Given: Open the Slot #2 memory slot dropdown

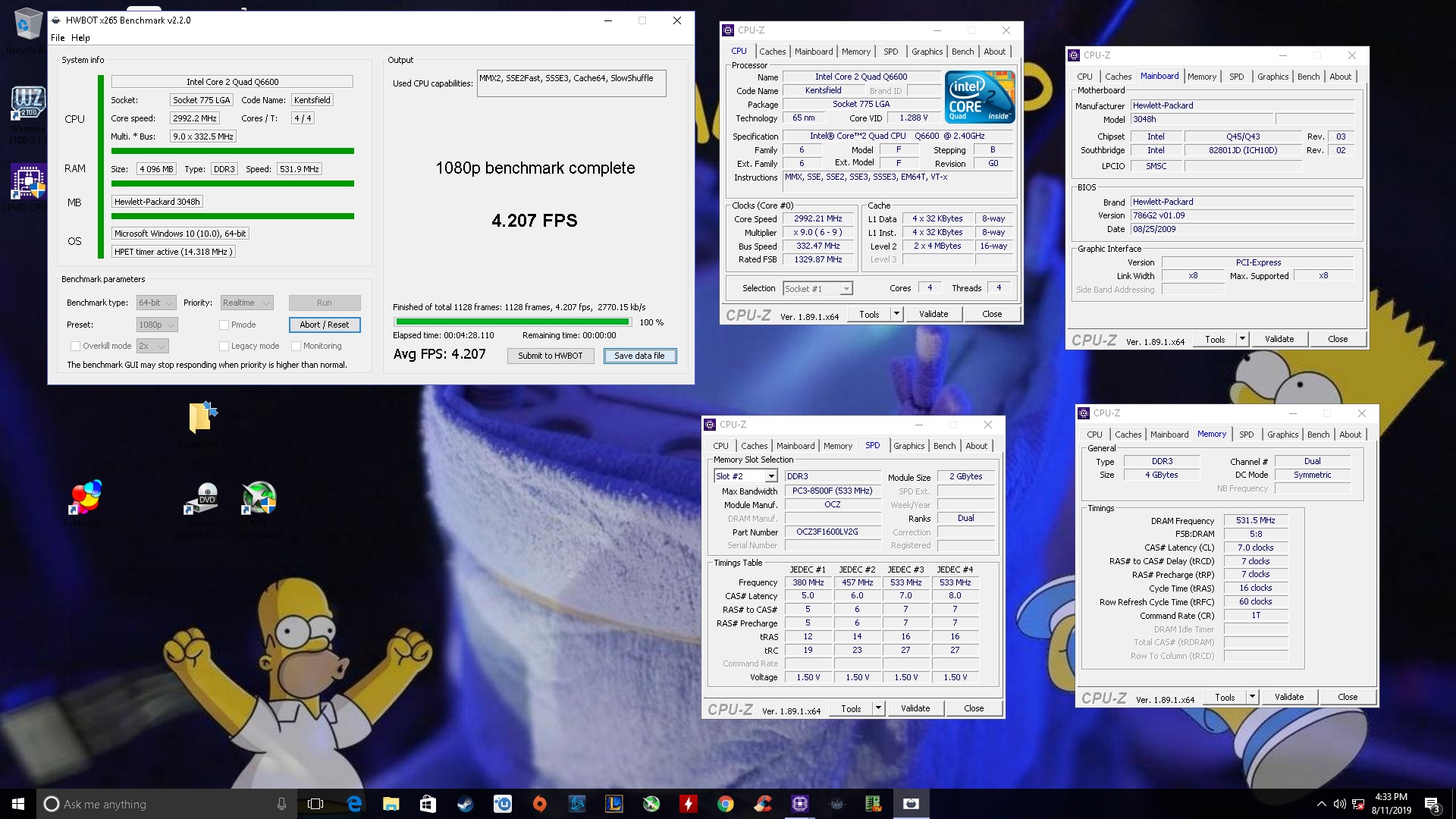Looking at the screenshot, I should (746, 476).
